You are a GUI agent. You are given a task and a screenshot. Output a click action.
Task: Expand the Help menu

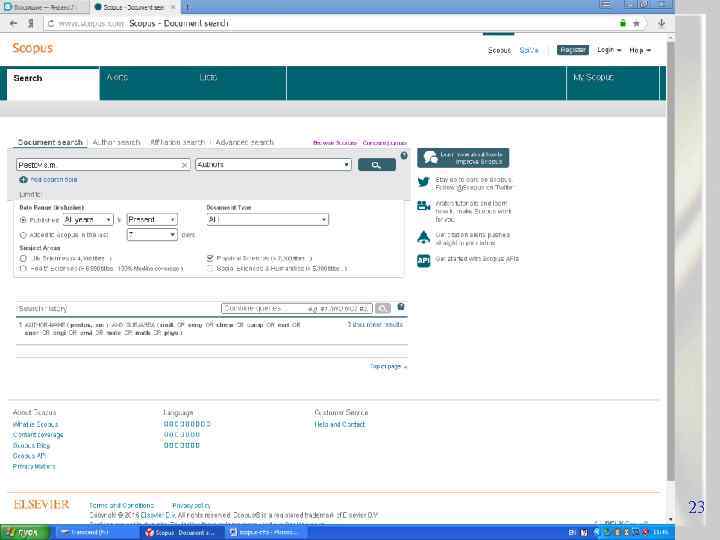640,51
